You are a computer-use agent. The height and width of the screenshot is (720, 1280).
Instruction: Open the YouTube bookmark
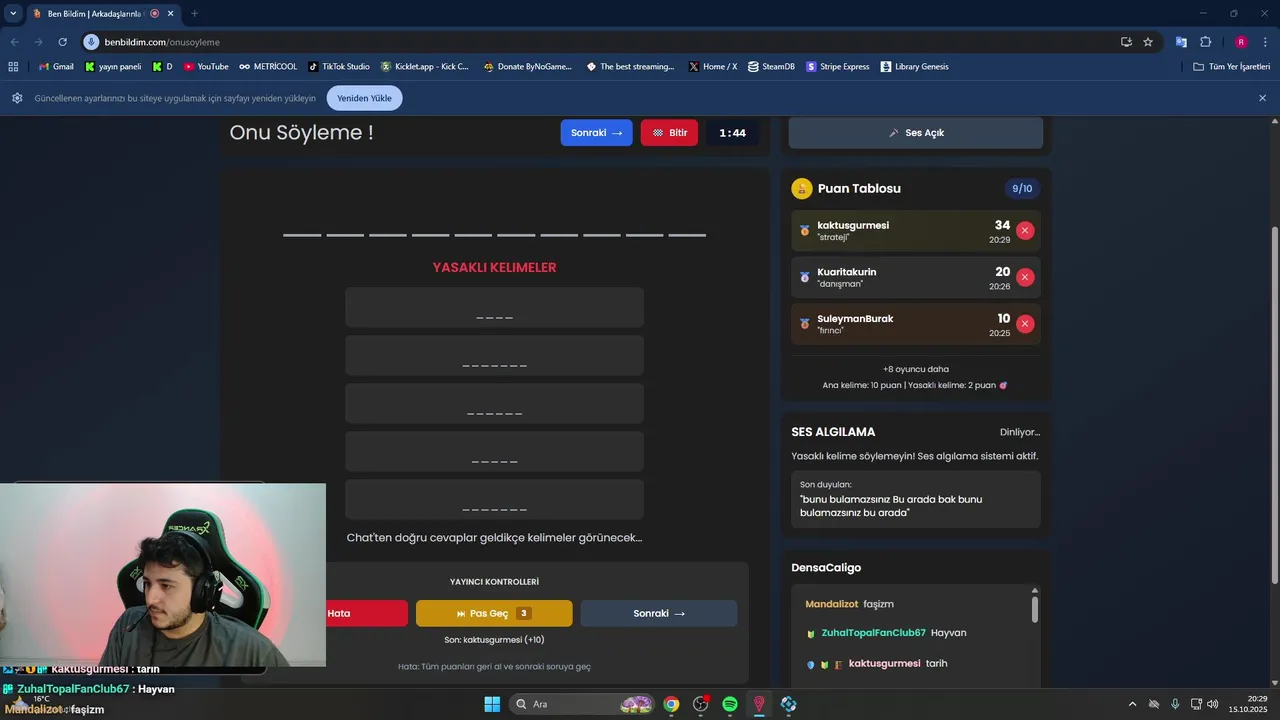[206, 67]
